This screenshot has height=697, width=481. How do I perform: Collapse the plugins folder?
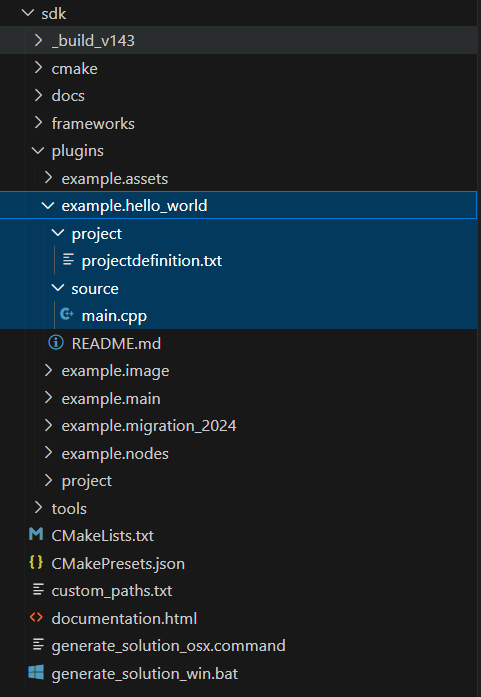(38, 150)
